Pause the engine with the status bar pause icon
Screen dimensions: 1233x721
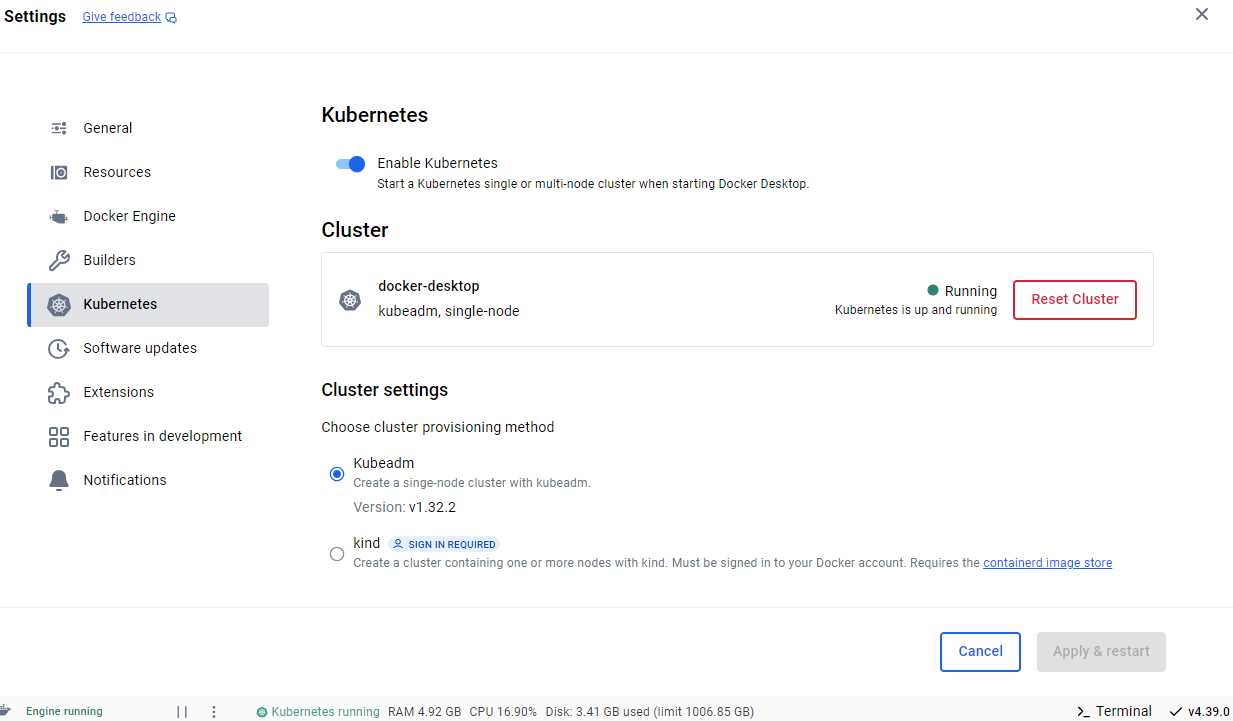pos(182,712)
